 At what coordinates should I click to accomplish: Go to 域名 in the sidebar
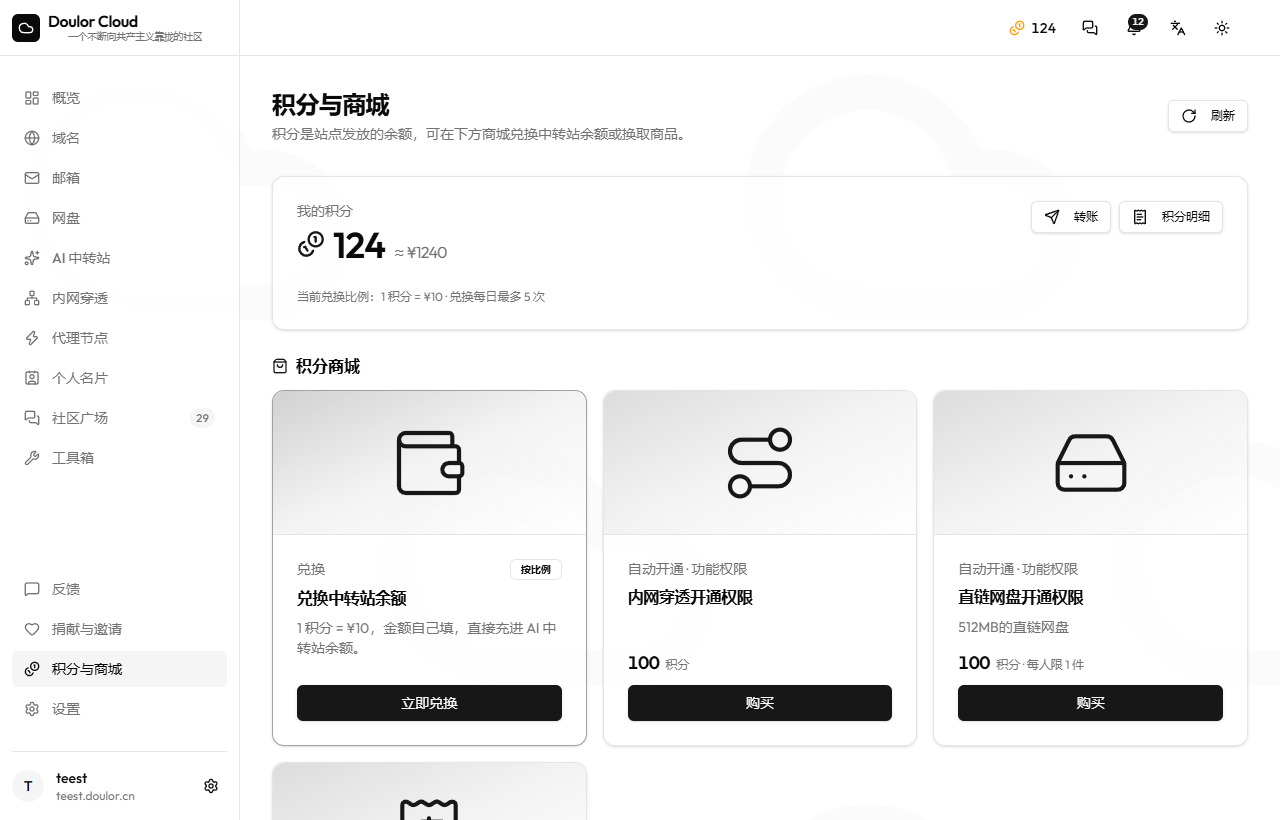(x=119, y=138)
